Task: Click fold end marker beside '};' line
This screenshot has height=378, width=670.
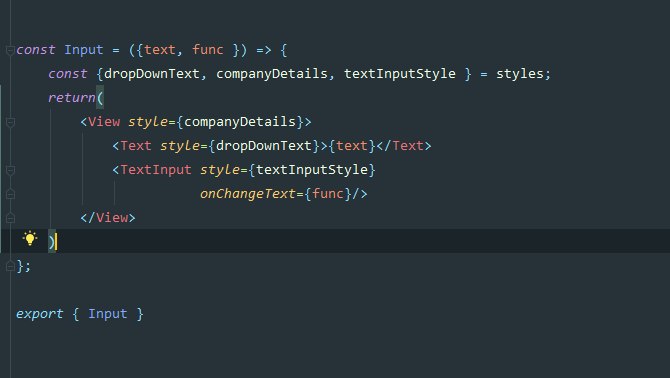Action: (10, 267)
